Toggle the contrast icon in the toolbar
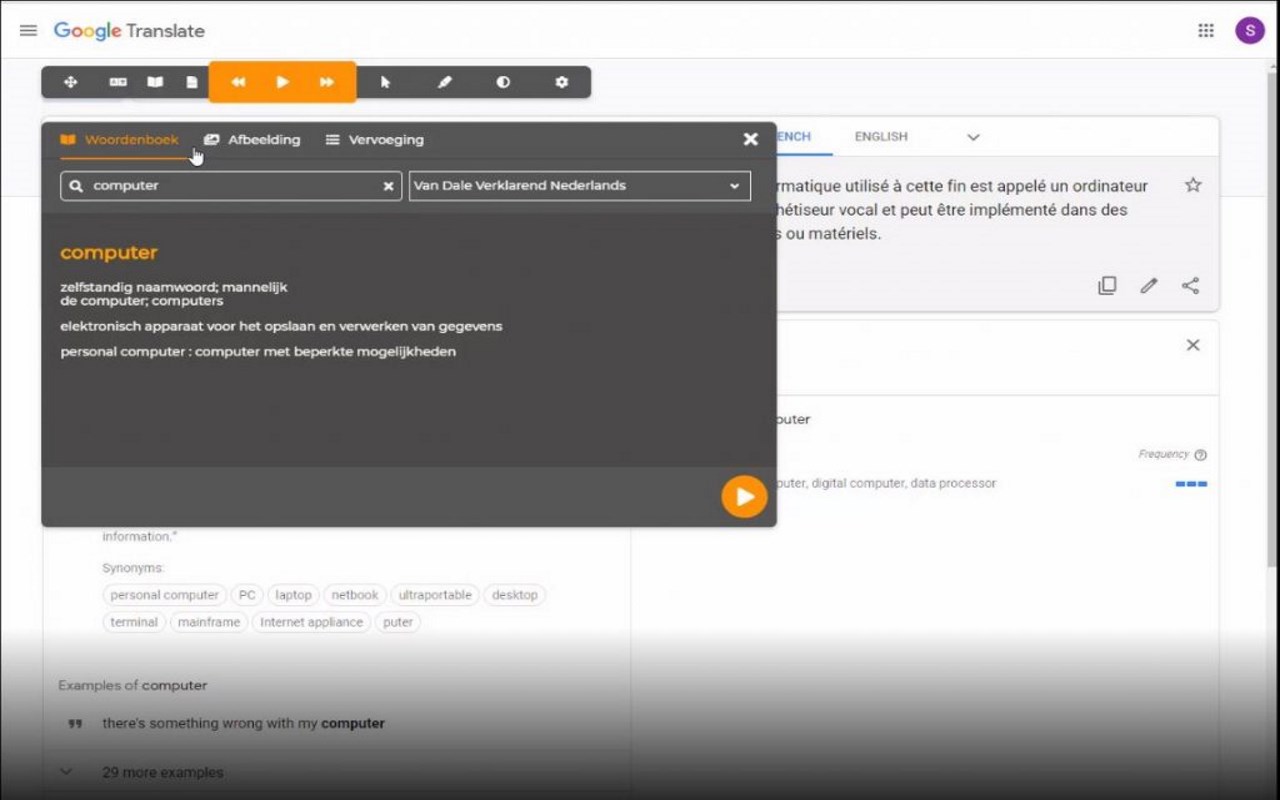Viewport: 1280px width, 800px height. [503, 82]
